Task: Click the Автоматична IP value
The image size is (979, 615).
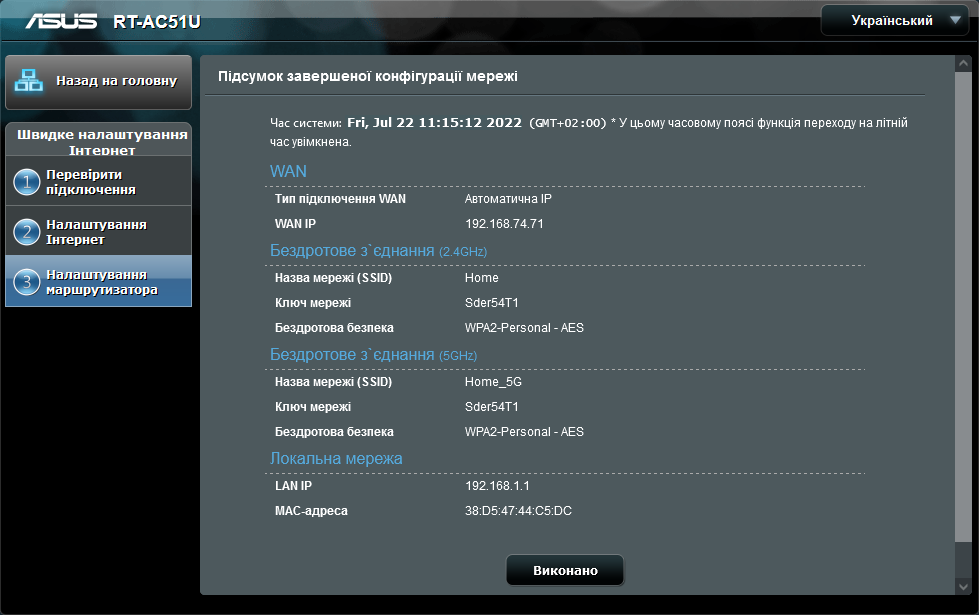Action: click(508, 199)
